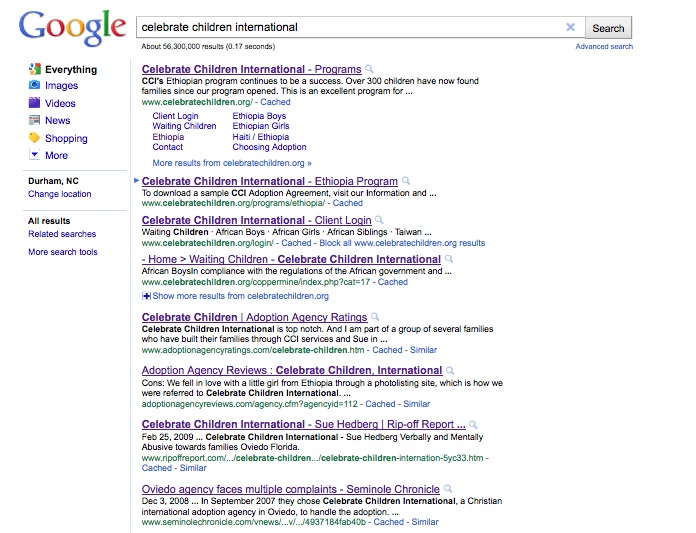
Task: Click the Durham, NC location text
Action: click(53, 181)
